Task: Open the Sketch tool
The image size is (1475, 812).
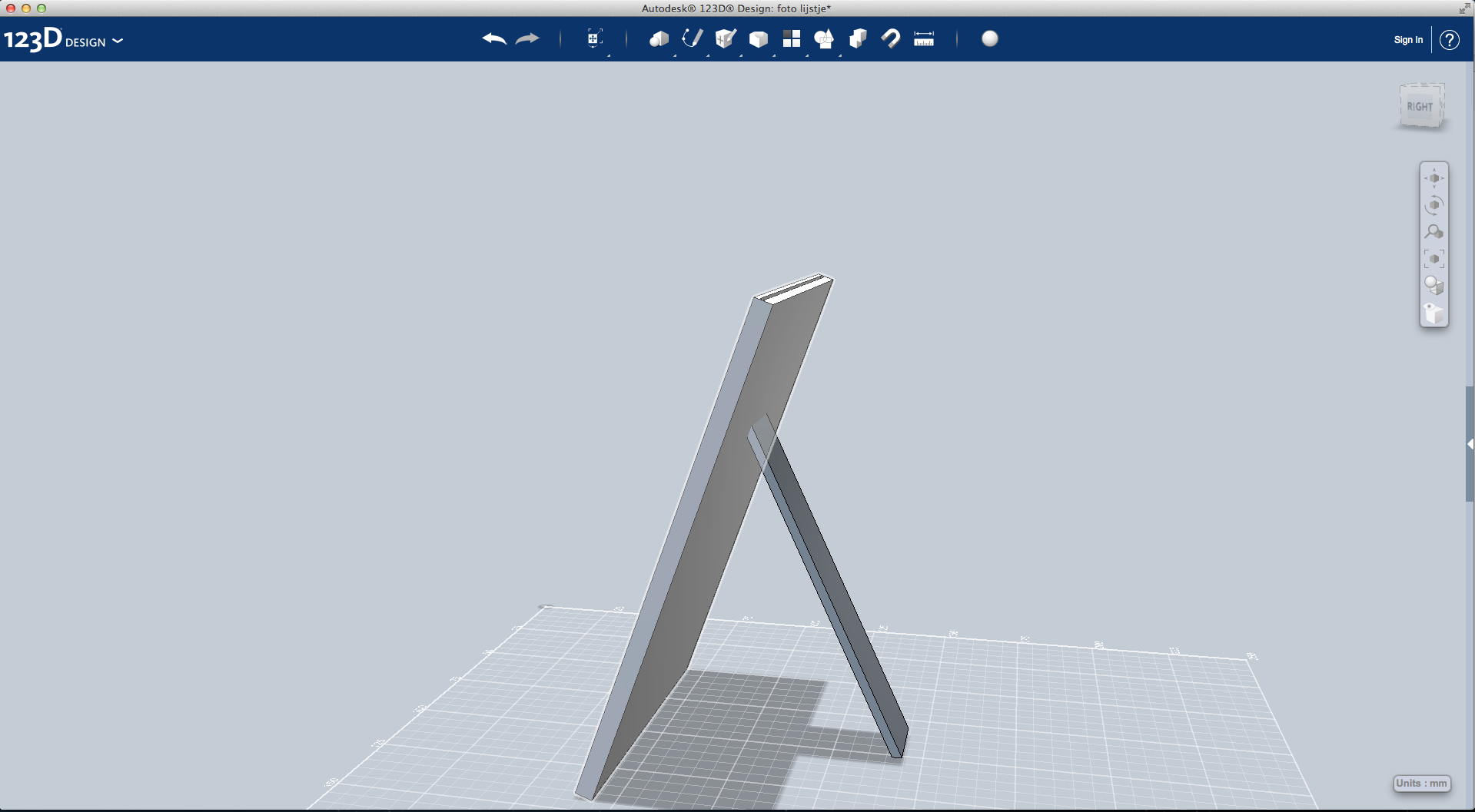Action: [693, 38]
